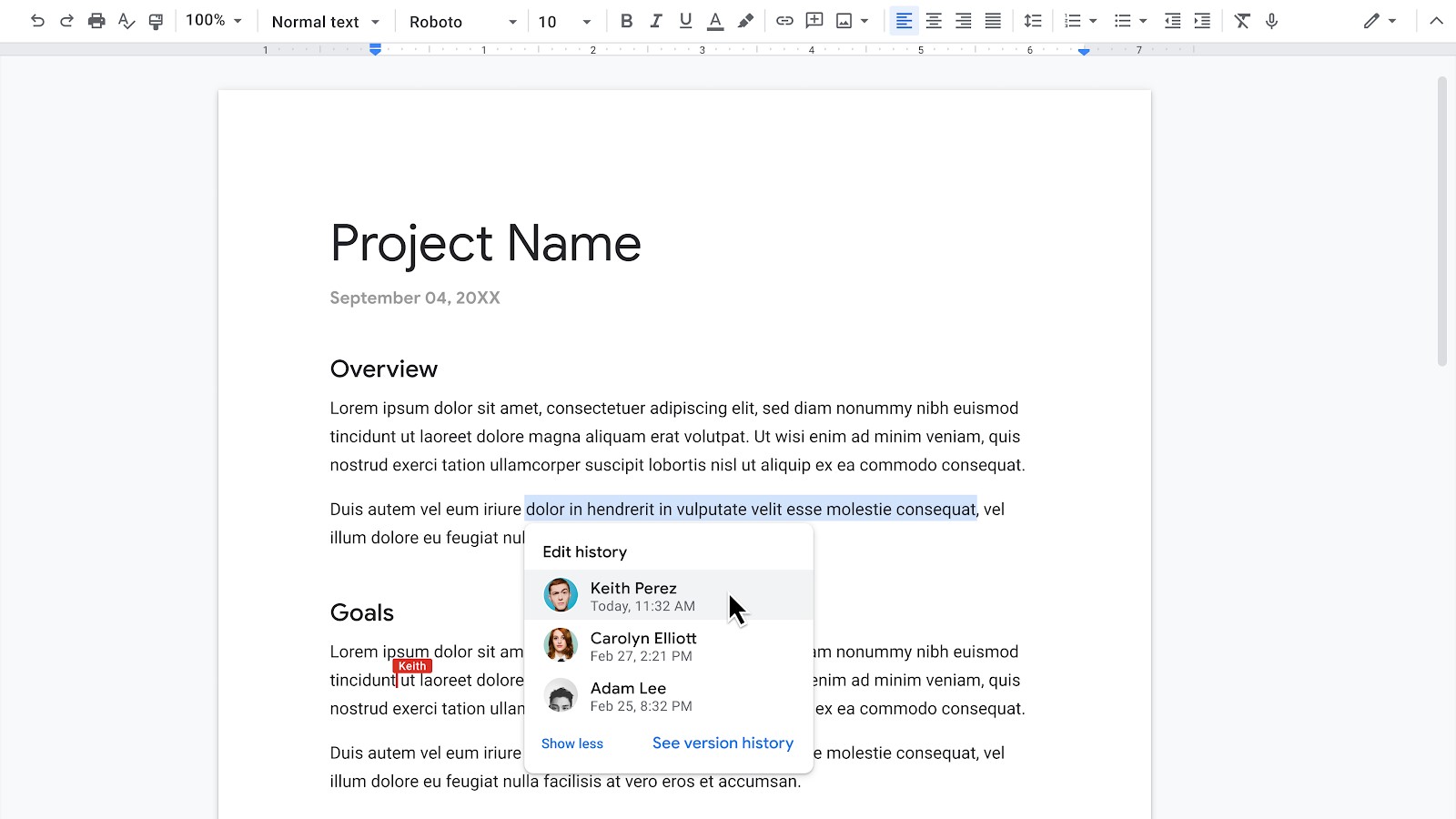The image size is (1456, 819).
Task: Click 'Today, 11:32 AM' timestamp
Action: click(x=642, y=606)
